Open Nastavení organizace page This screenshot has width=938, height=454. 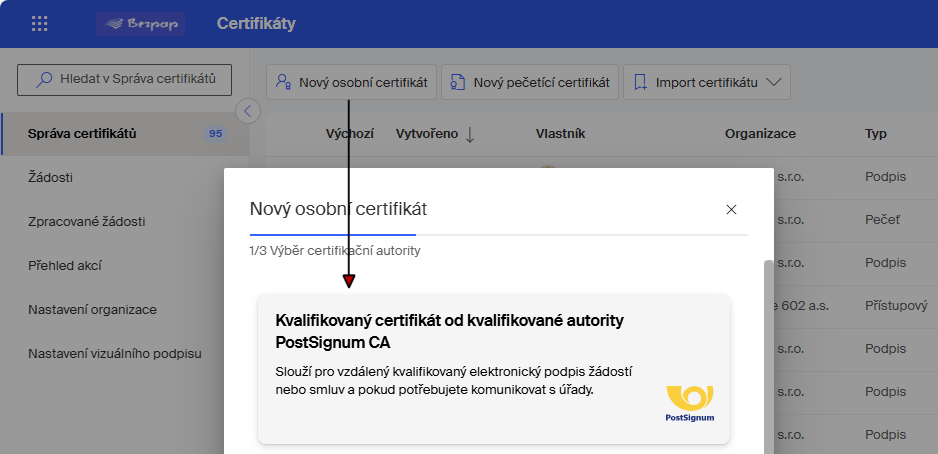92,310
